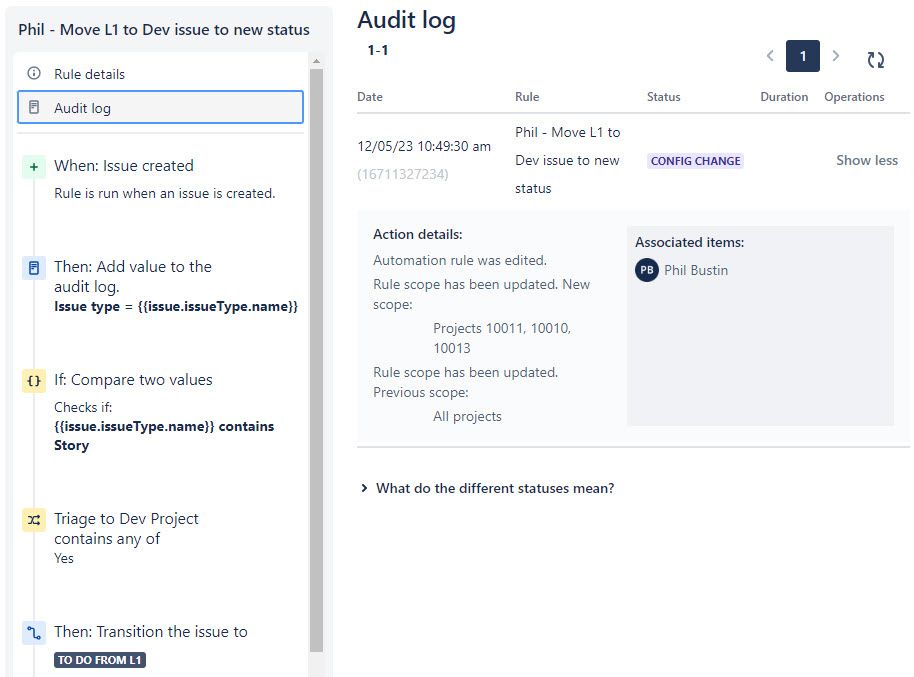914x677 pixels.
Task: Open the When: Issue created step
Action: (124, 166)
